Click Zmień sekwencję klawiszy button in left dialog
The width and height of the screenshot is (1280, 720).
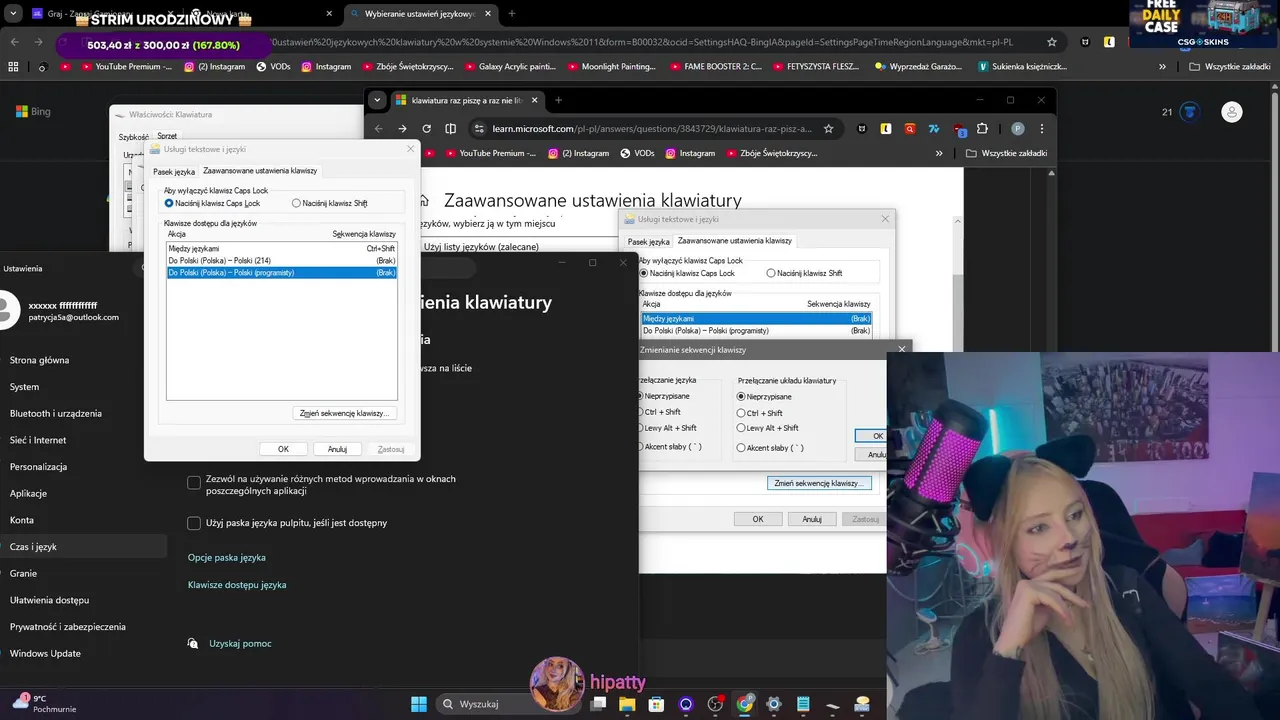pos(345,413)
